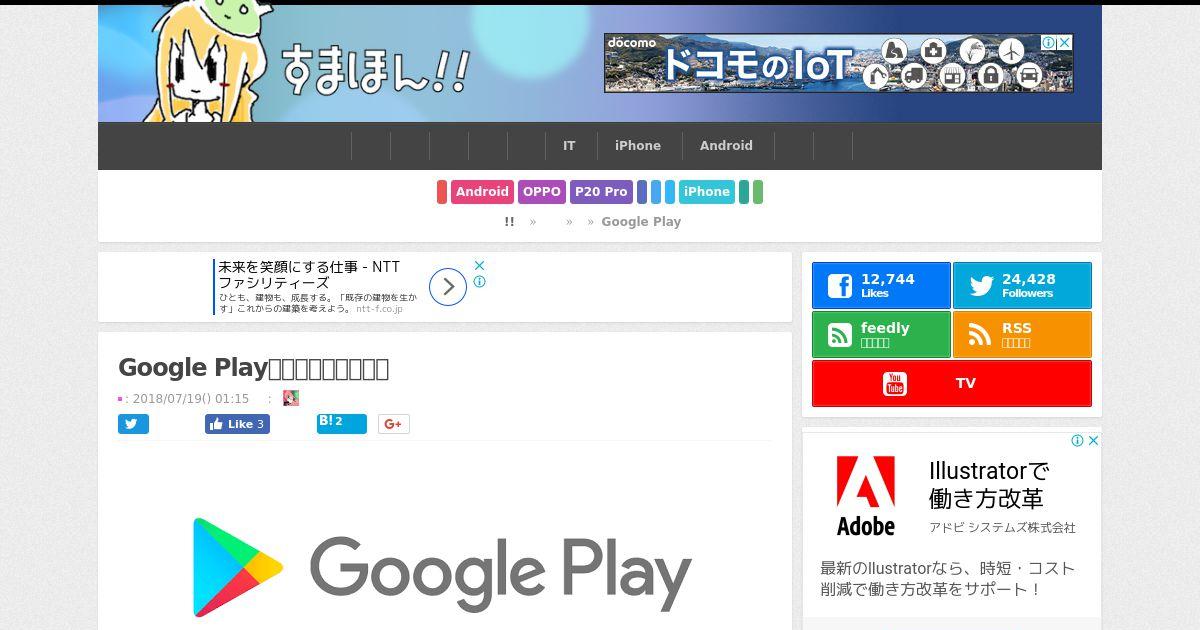Click the Google Play logo image
The height and width of the screenshot is (630, 1200).
(443, 568)
